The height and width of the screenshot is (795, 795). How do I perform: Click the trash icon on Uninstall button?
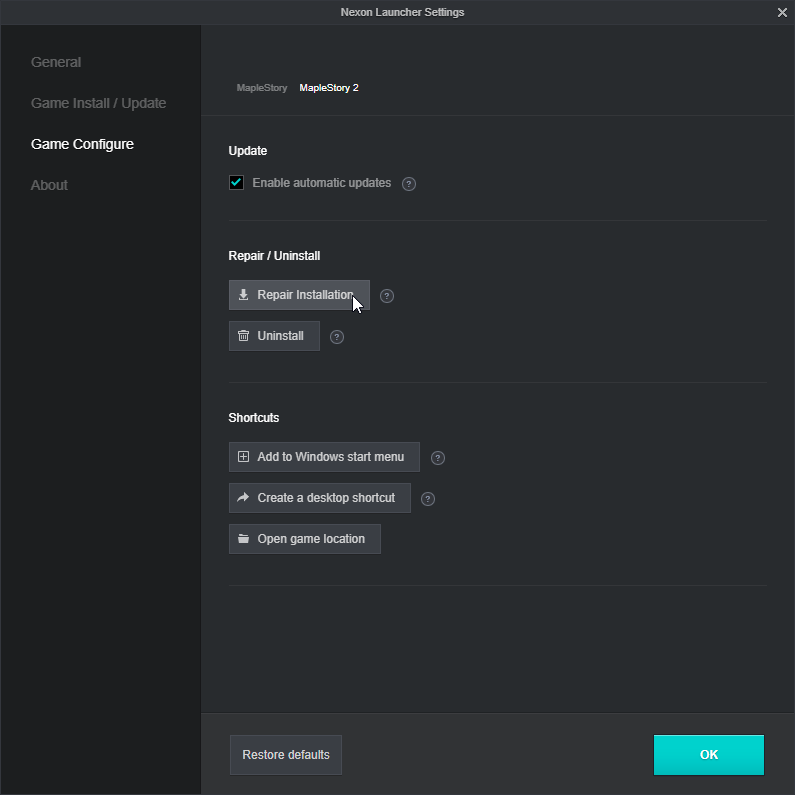coord(243,336)
